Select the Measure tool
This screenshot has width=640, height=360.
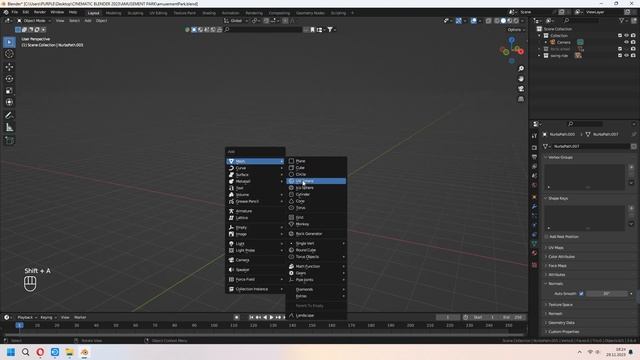pyautogui.click(x=9, y=128)
